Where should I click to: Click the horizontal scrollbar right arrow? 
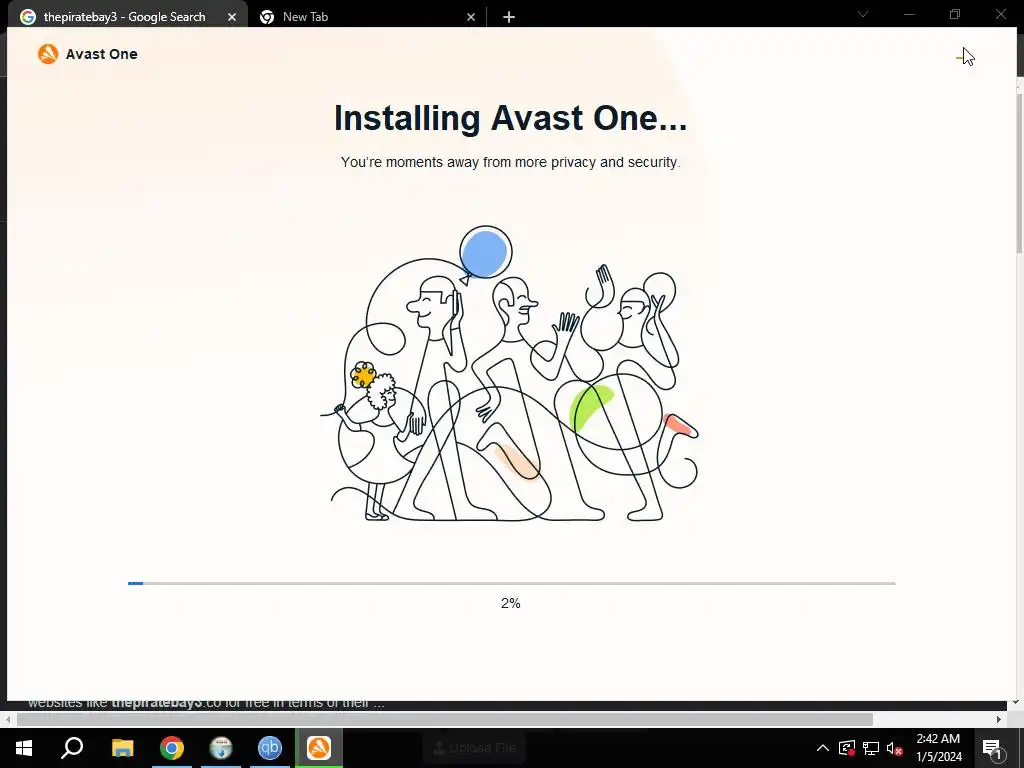tap(999, 720)
